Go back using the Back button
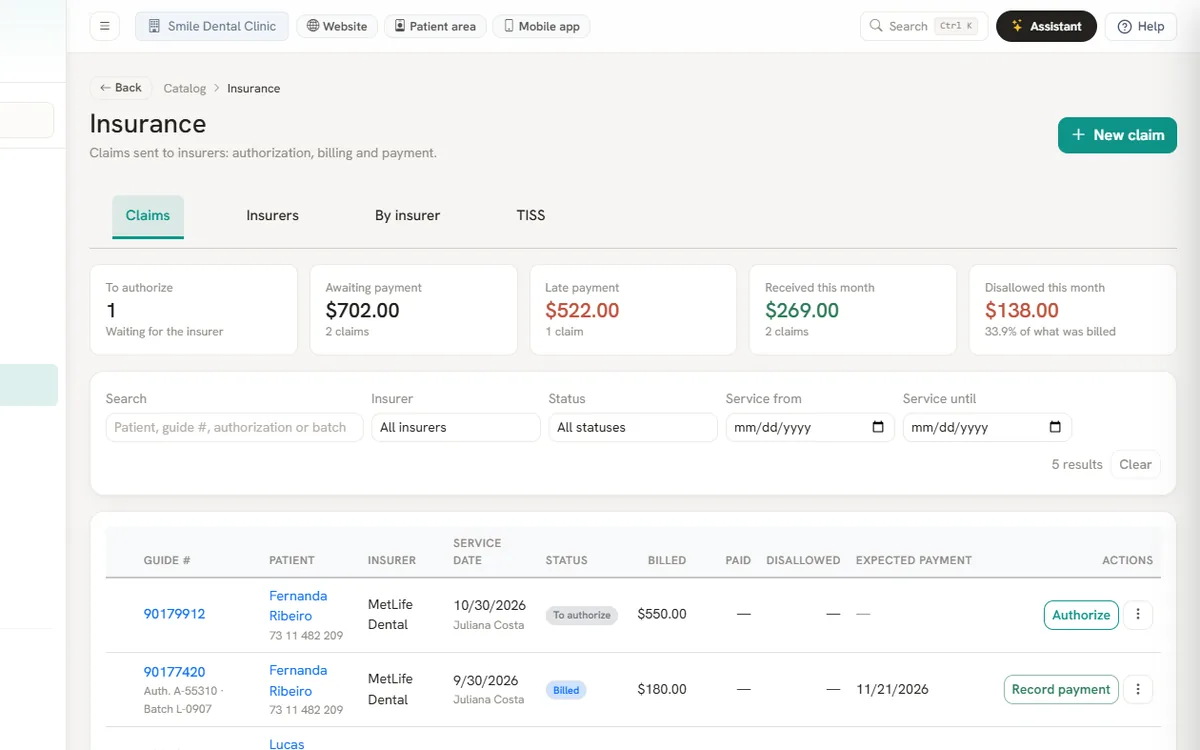The height and width of the screenshot is (750, 1200). point(121,88)
